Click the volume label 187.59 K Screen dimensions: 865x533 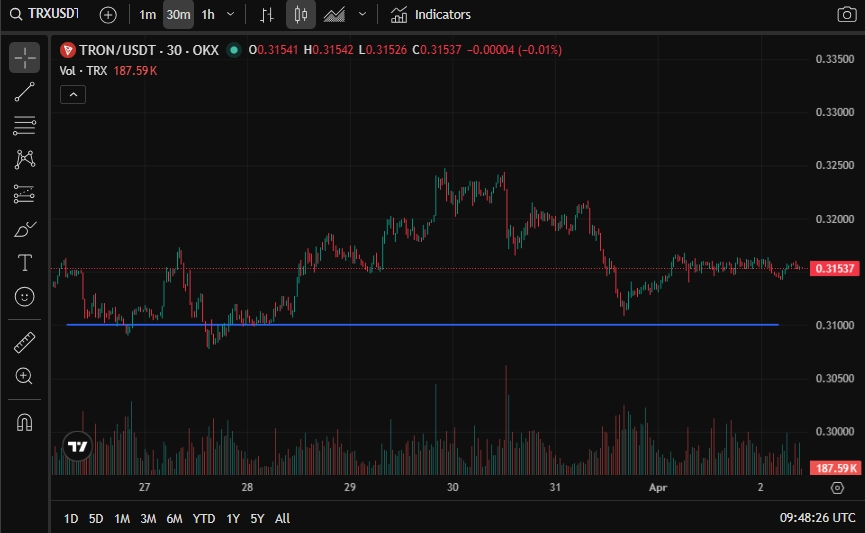pos(835,468)
